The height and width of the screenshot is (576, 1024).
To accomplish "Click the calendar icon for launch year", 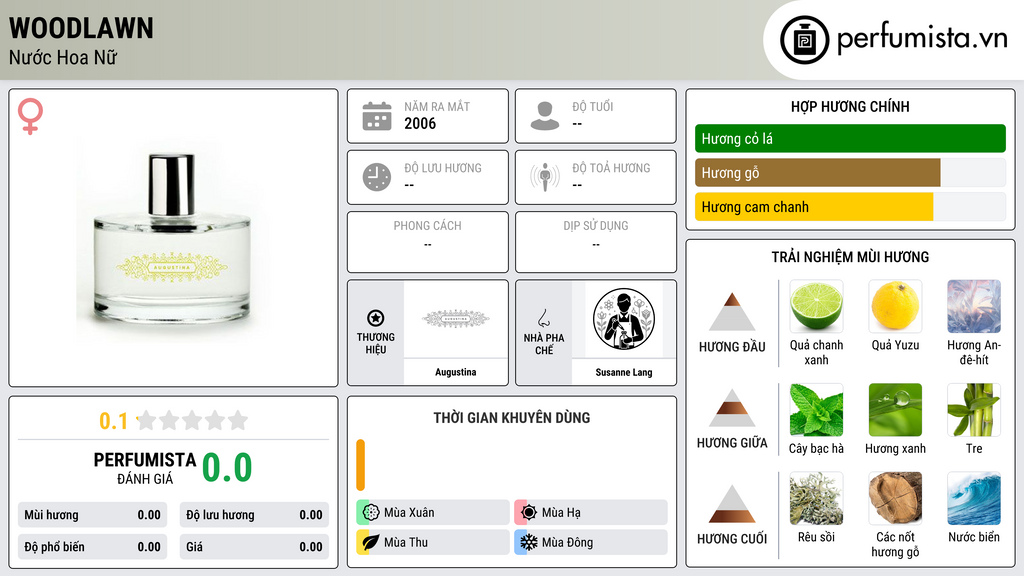I will click(377, 116).
